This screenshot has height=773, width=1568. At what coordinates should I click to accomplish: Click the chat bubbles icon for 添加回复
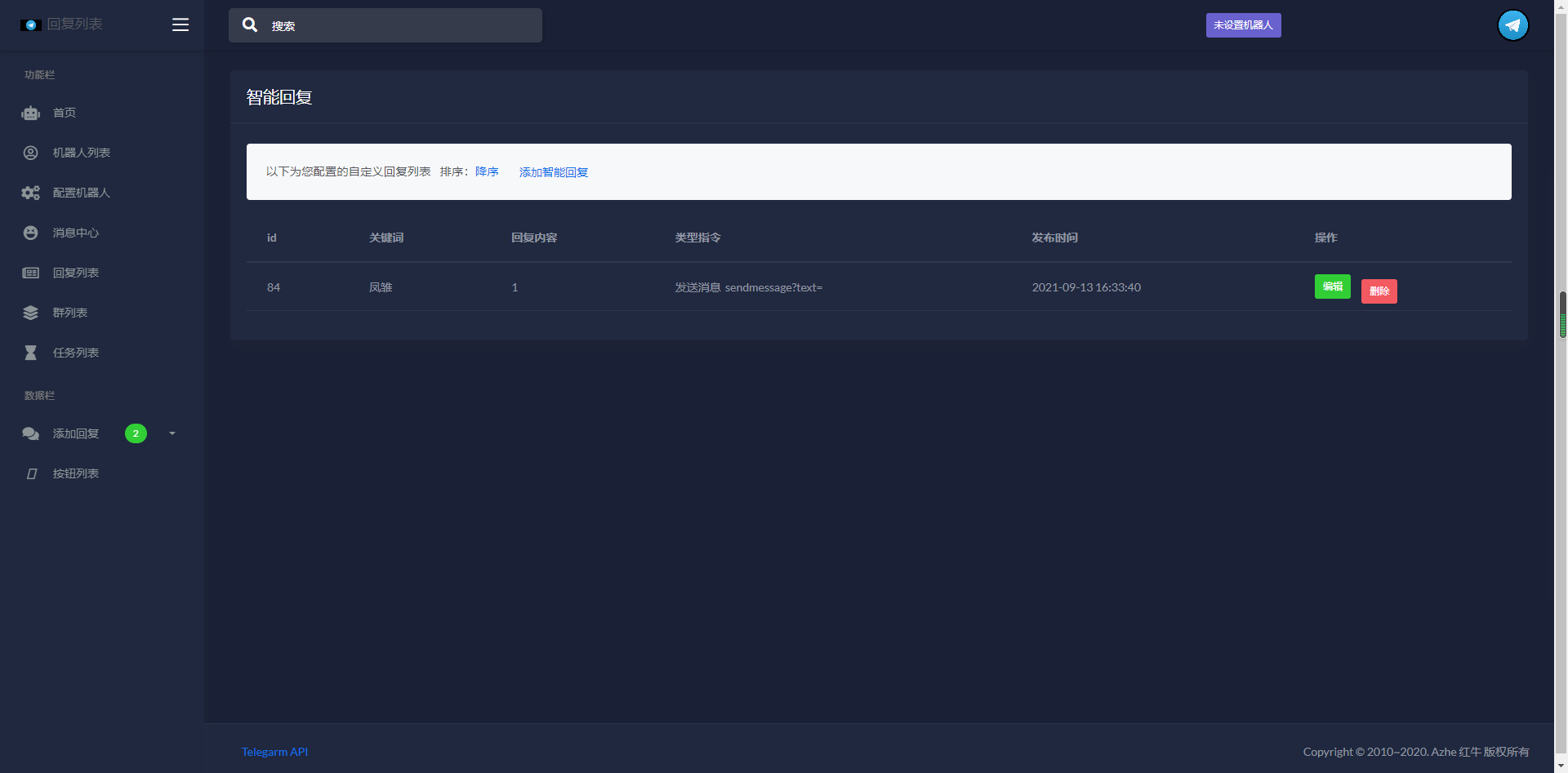click(x=31, y=433)
